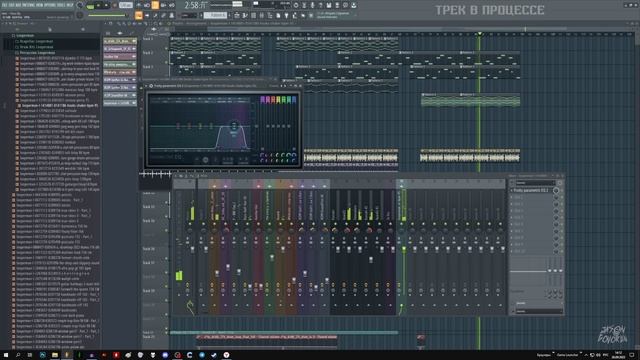Image resolution: width=640 pixels, height=360 pixels.
Task: Click the gear icon in EQ plugin title bar
Action: click(151, 86)
